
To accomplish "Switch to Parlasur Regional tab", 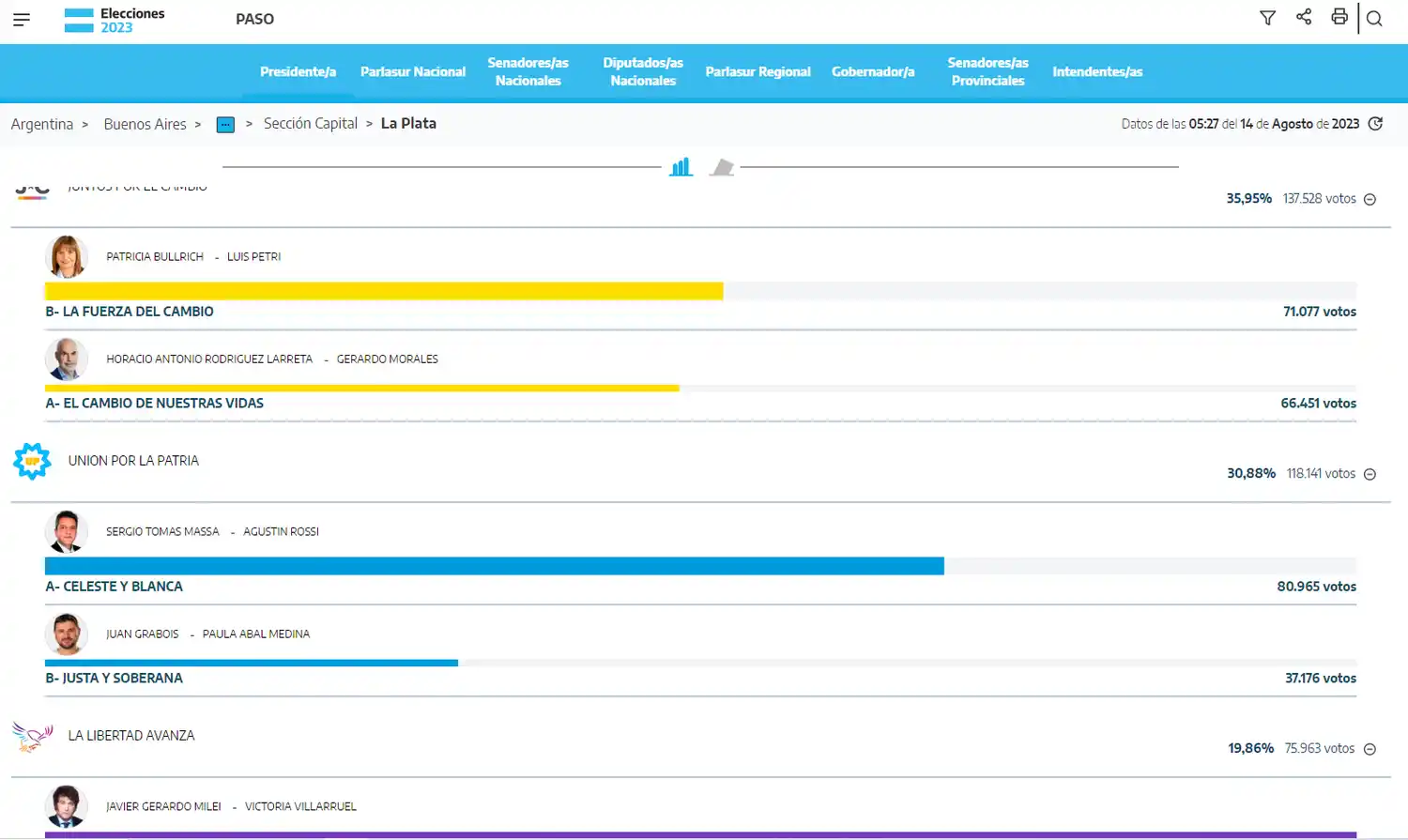I will click(758, 71).
